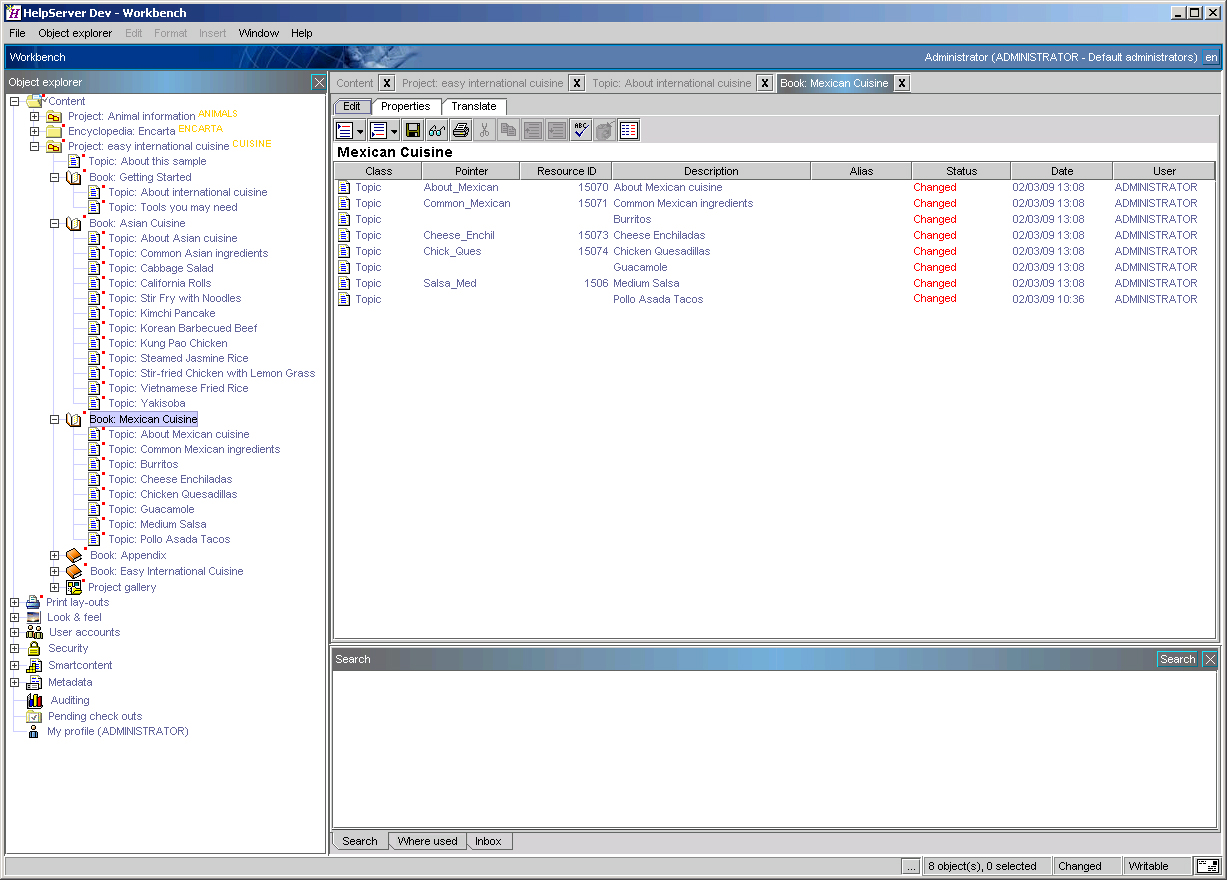Open the Auditing item in explorer
The height and width of the screenshot is (880, 1227).
tap(69, 700)
